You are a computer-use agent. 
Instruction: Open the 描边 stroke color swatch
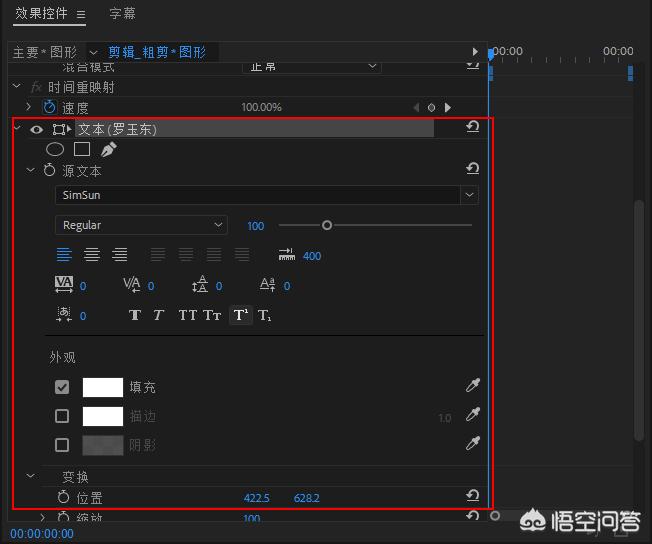(x=103, y=416)
